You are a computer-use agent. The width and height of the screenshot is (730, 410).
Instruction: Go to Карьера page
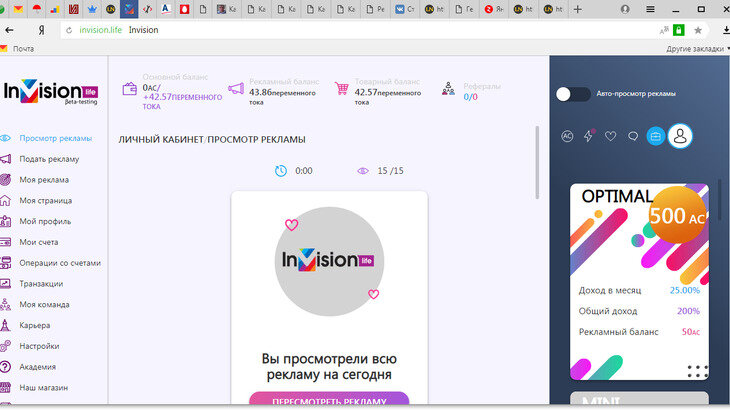click(x=34, y=325)
